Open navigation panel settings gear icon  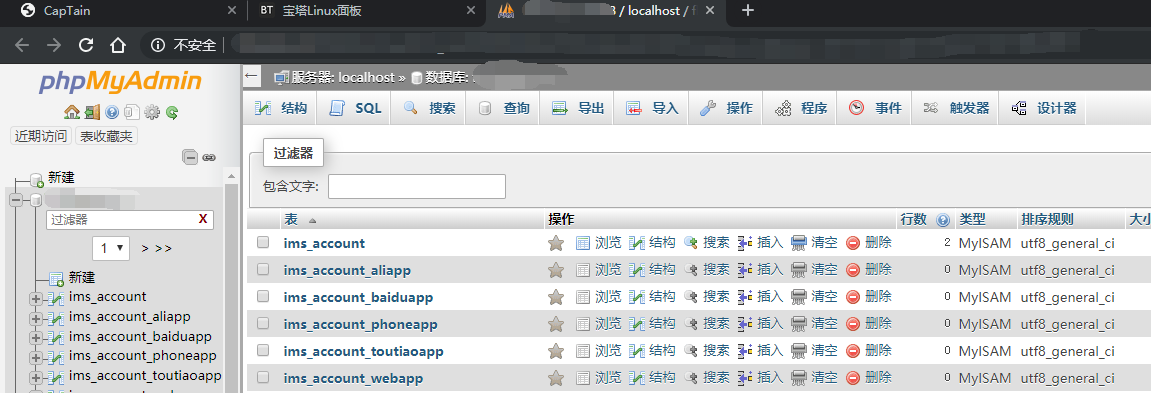point(152,112)
